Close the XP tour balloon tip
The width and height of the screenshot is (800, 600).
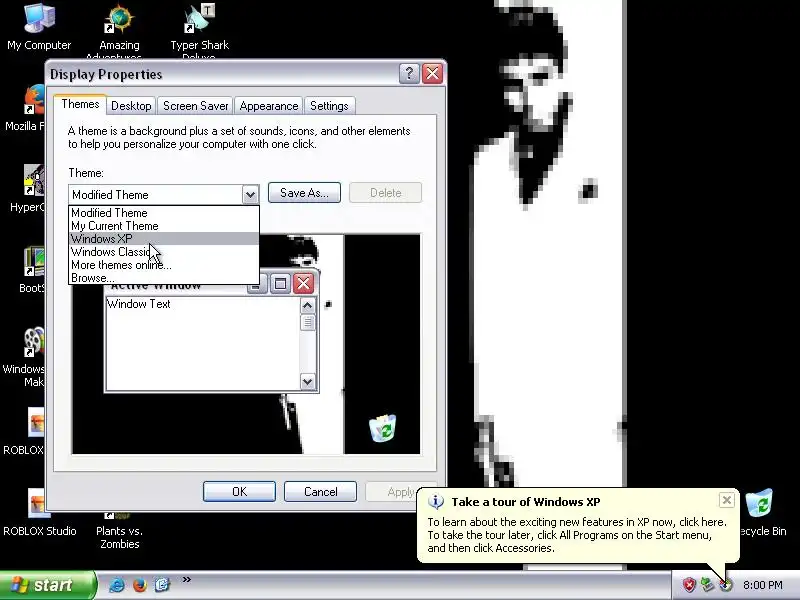[x=727, y=500]
